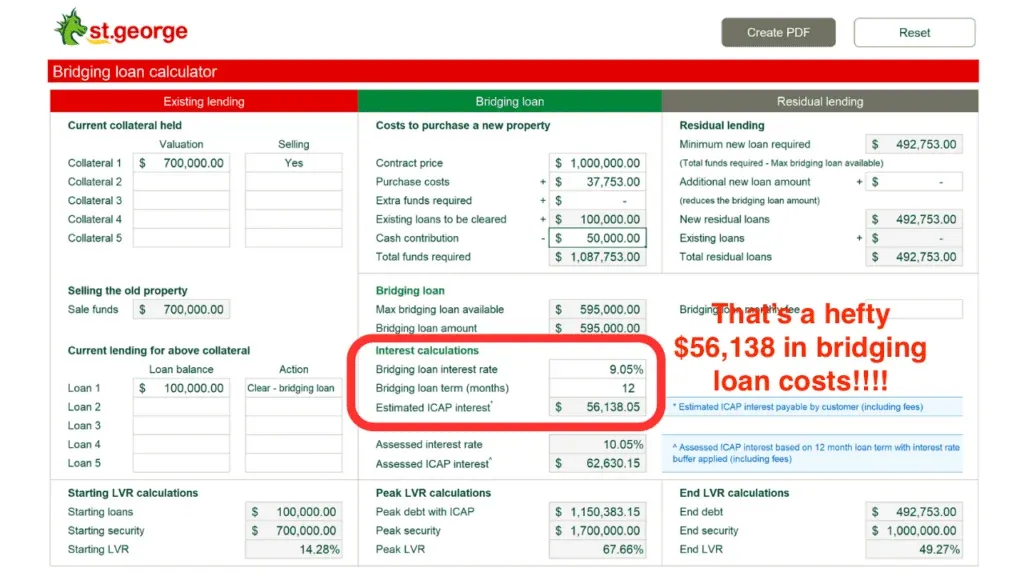1024x576 pixels.
Task: Open the Collateral 1 Selling dropdown showing Yes
Action: (293, 163)
